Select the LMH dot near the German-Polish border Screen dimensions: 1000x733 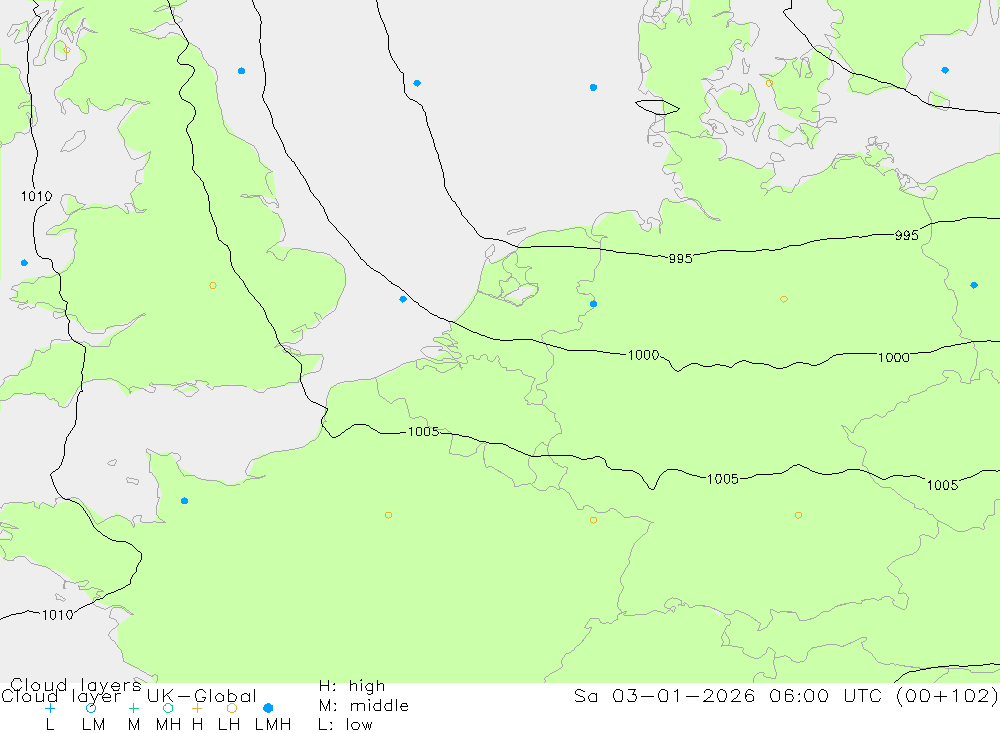pos(973,285)
